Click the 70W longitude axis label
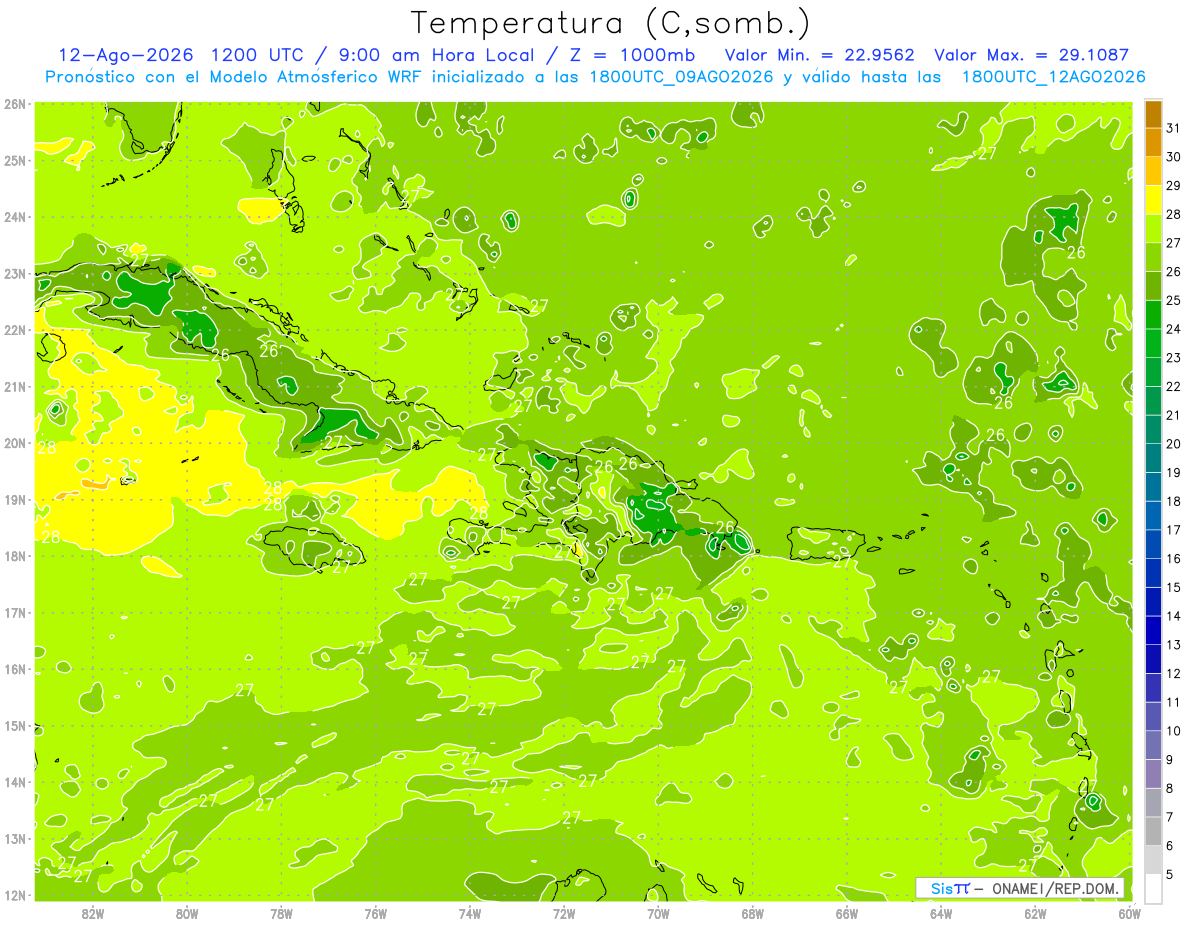 (x=658, y=913)
